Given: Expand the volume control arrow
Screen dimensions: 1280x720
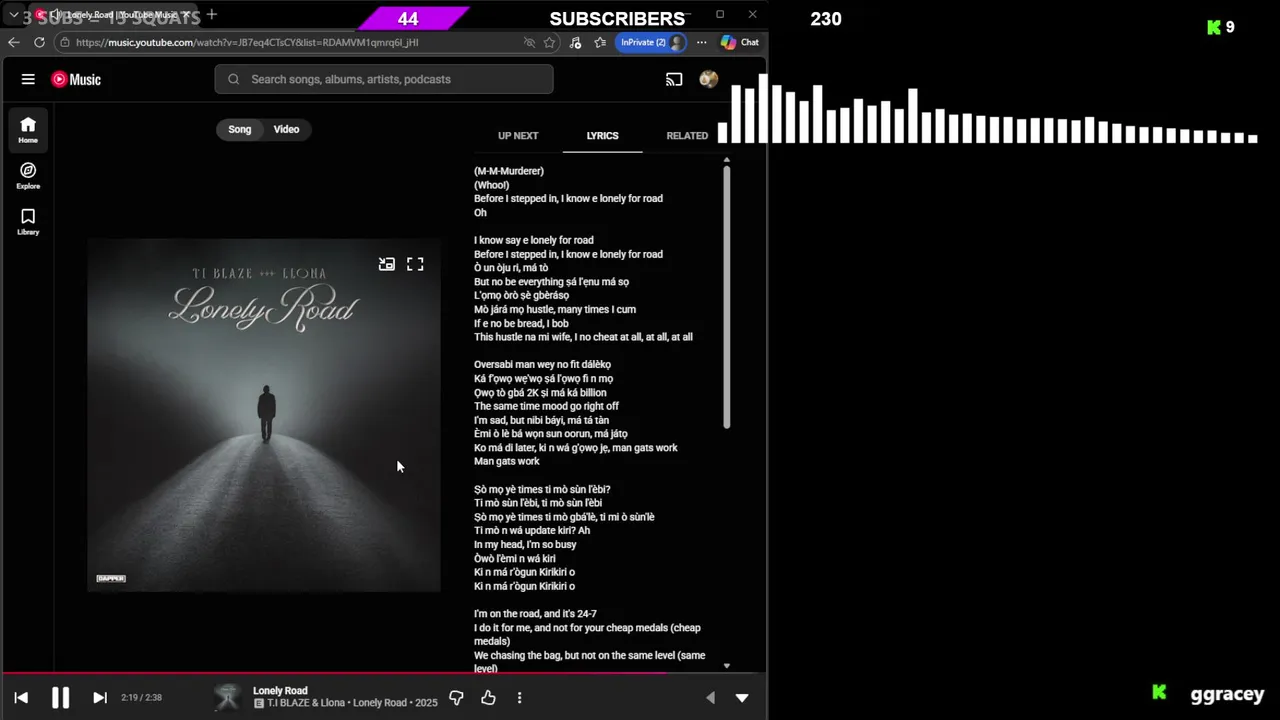Looking at the screenshot, I should 710,698.
